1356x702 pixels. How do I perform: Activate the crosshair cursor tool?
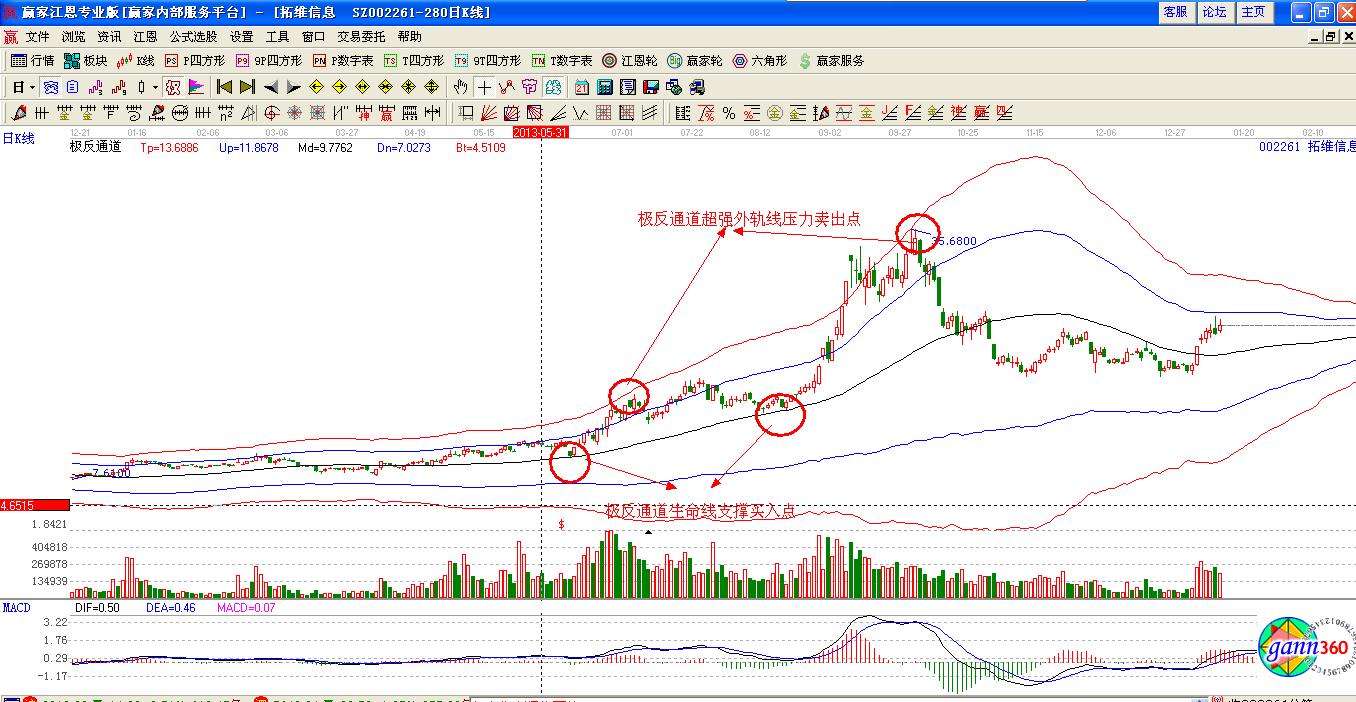click(484, 87)
